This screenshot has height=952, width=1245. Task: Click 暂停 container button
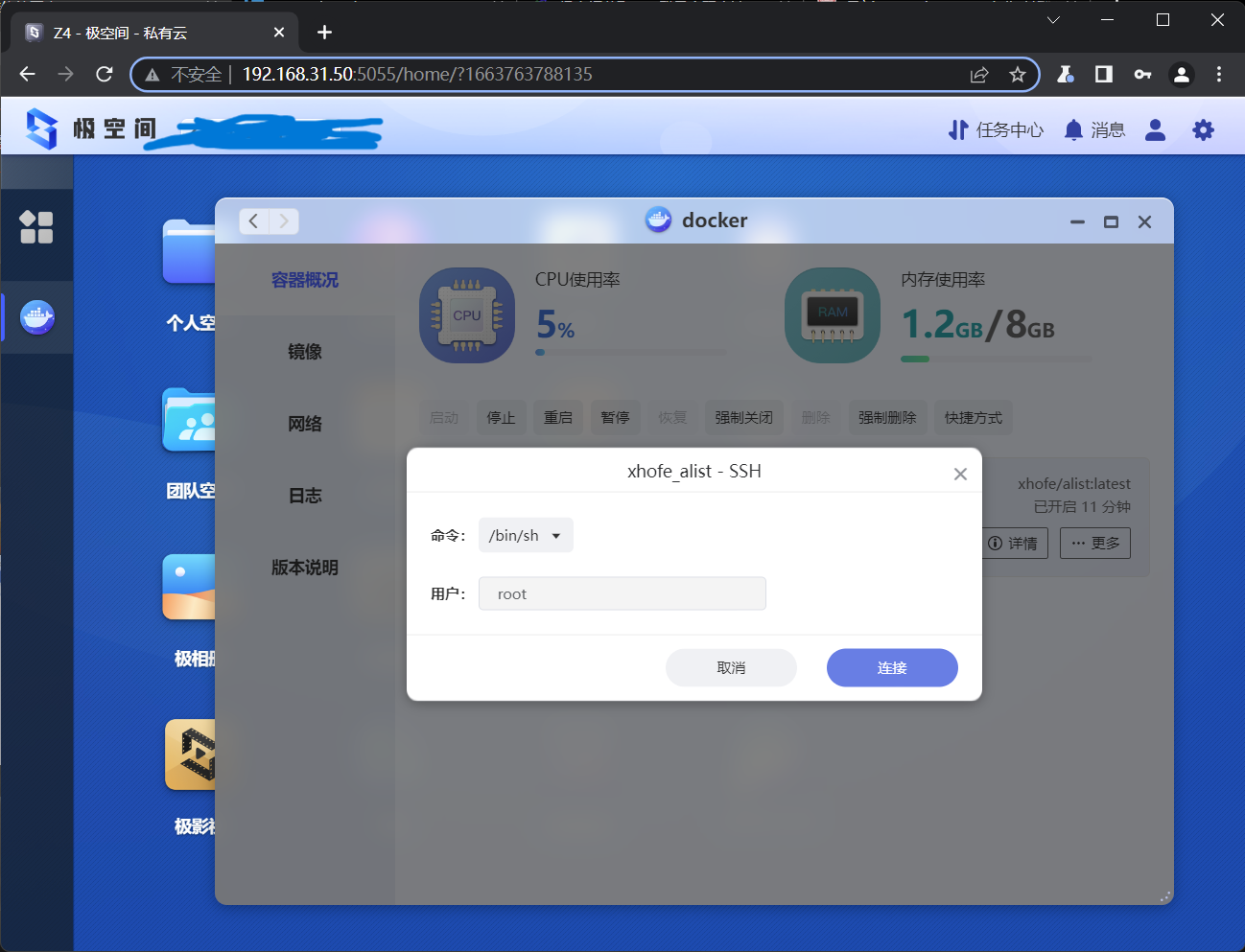coord(615,417)
